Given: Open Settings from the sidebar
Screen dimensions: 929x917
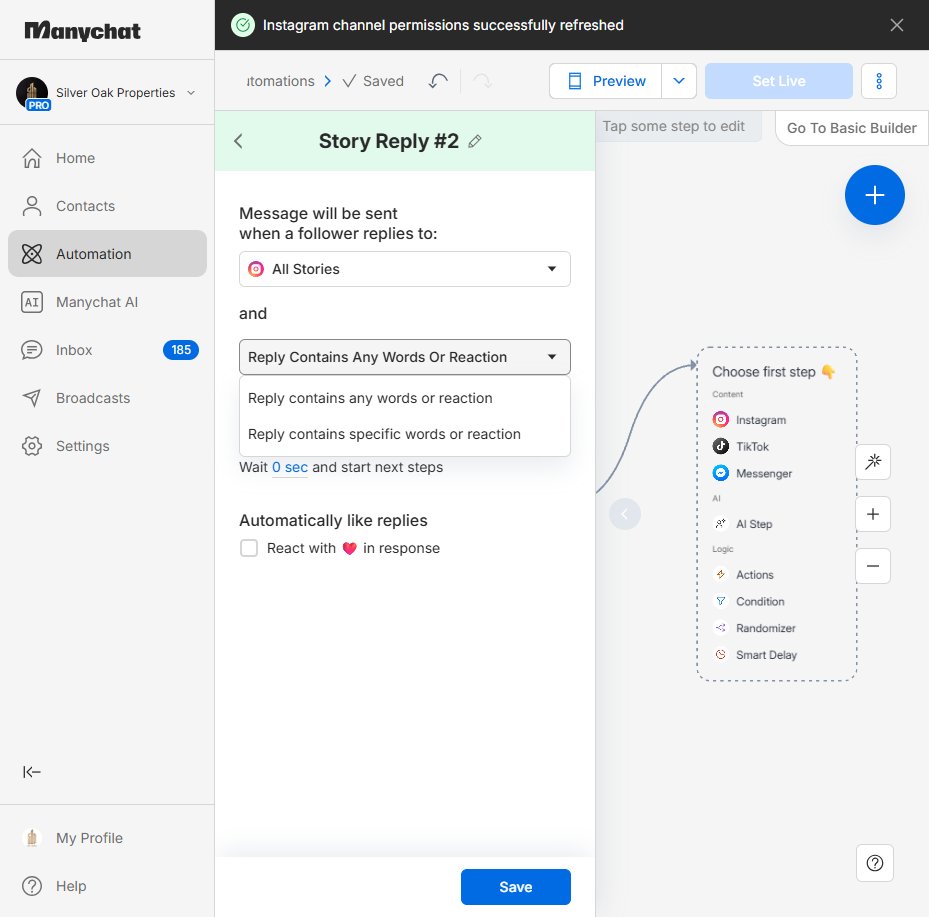Looking at the screenshot, I should click(107, 446).
